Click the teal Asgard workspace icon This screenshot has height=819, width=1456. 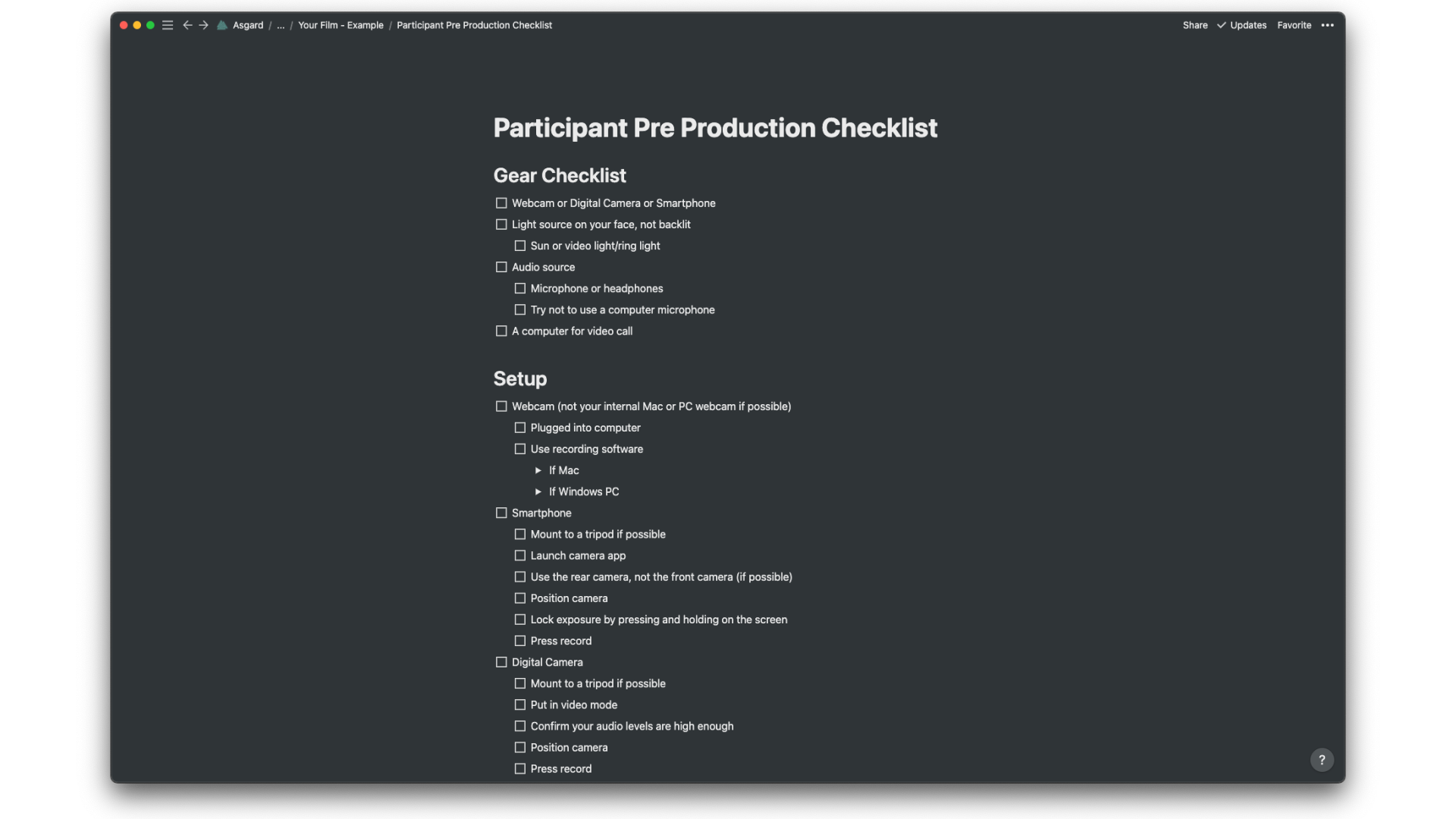pos(222,25)
